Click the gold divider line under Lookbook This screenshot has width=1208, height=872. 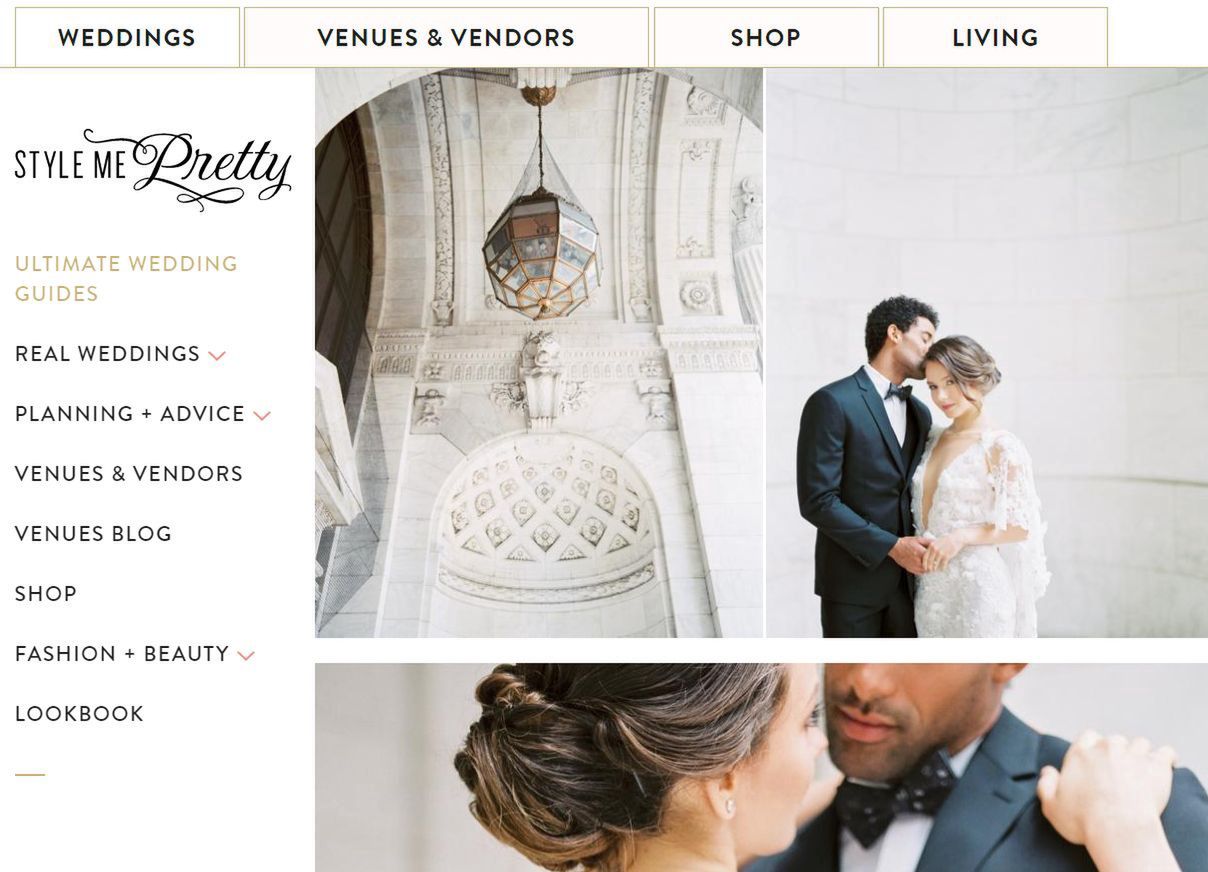click(x=30, y=775)
